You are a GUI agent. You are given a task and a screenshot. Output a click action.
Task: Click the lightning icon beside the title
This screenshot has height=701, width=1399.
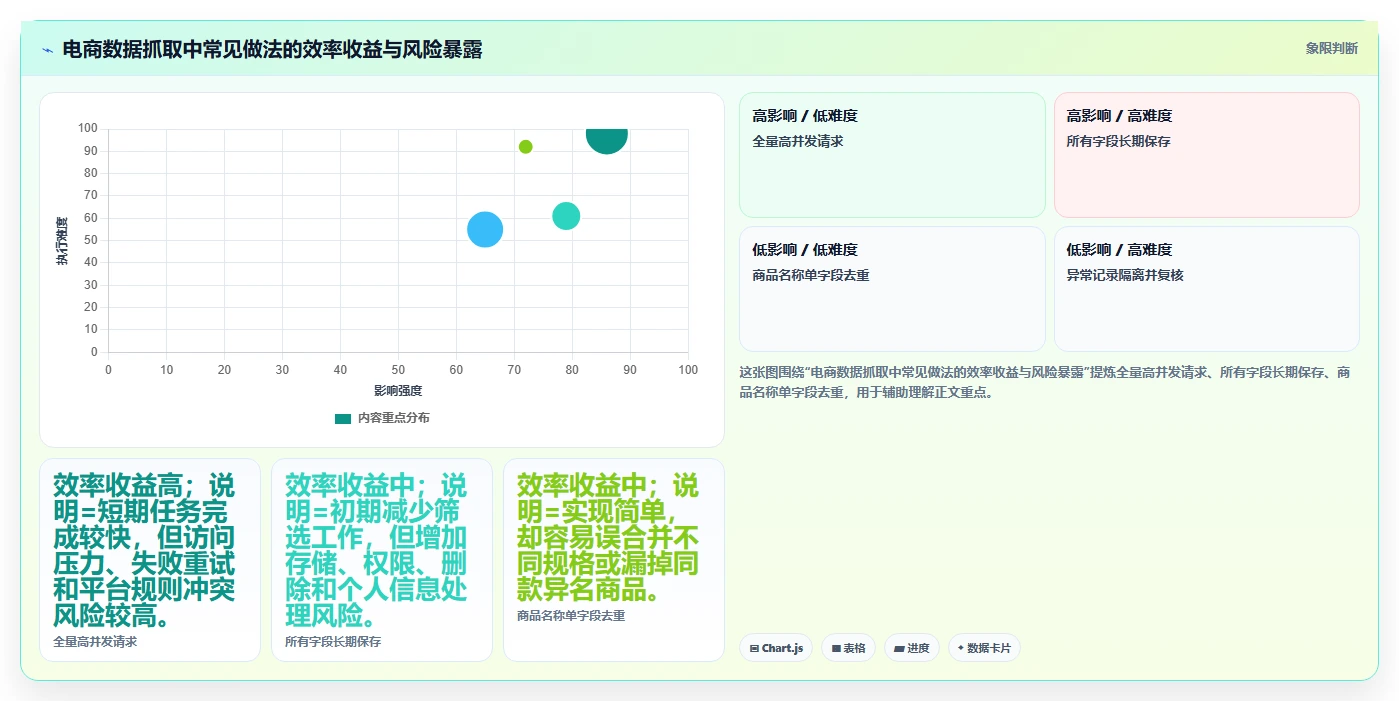click(x=47, y=50)
